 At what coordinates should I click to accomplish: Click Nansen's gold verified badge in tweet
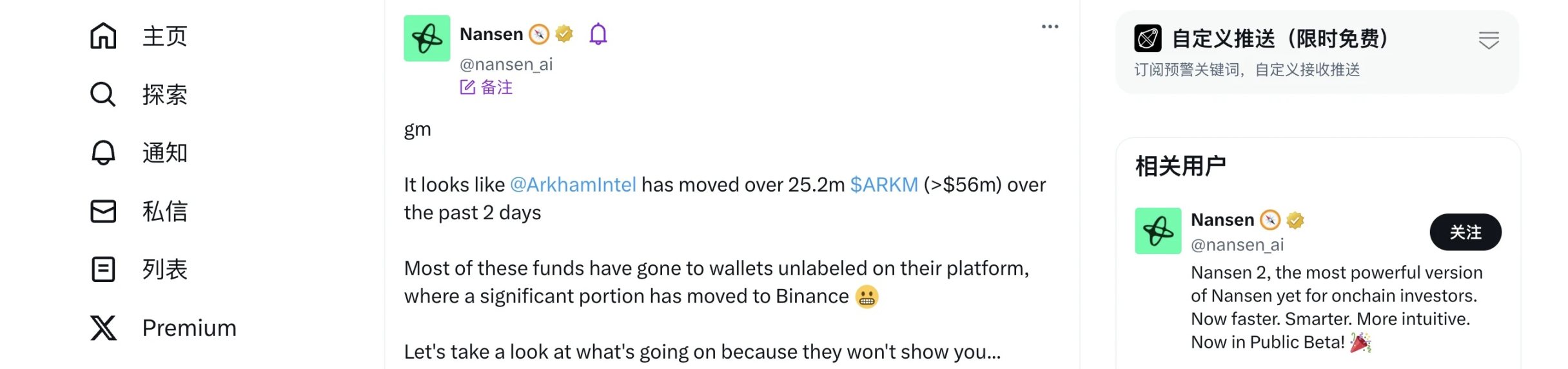(564, 34)
